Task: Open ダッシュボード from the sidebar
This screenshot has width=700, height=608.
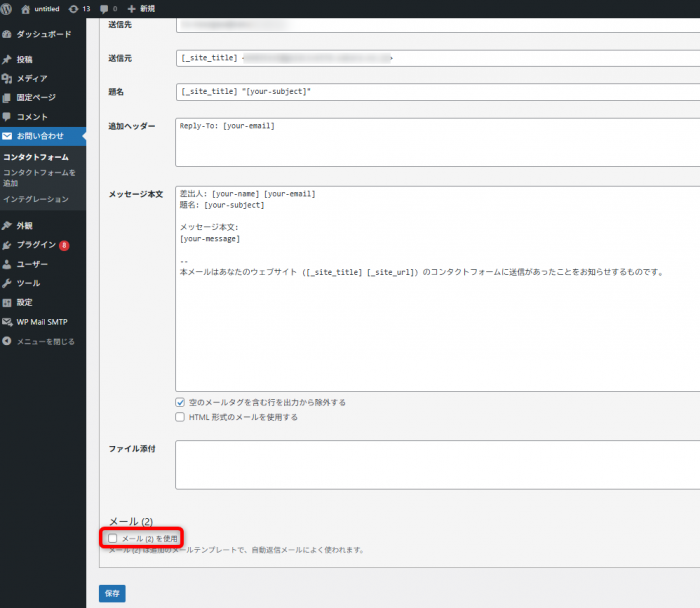Action: click(43, 34)
